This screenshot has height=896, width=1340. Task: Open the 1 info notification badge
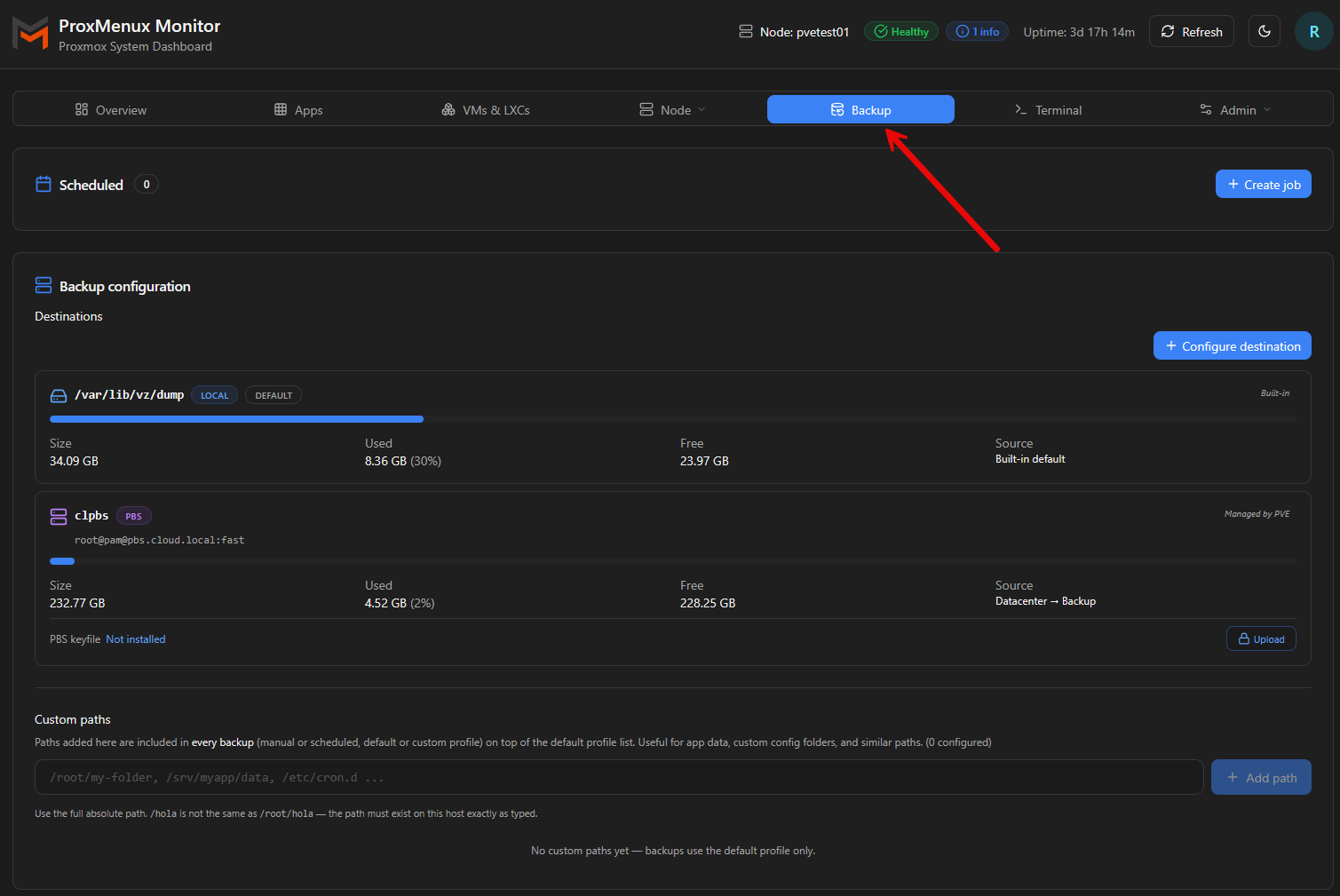pyautogui.click(x=977, y=31)
